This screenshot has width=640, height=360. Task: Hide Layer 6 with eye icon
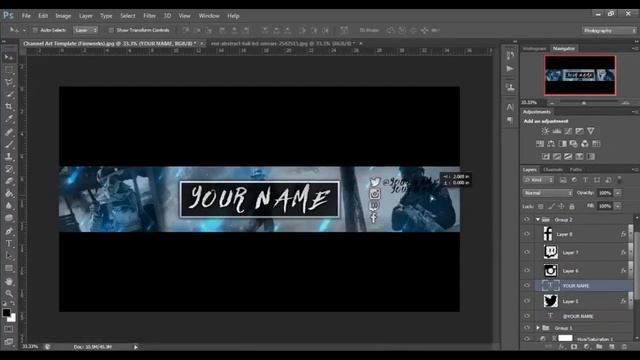click(x=527, y=270)
